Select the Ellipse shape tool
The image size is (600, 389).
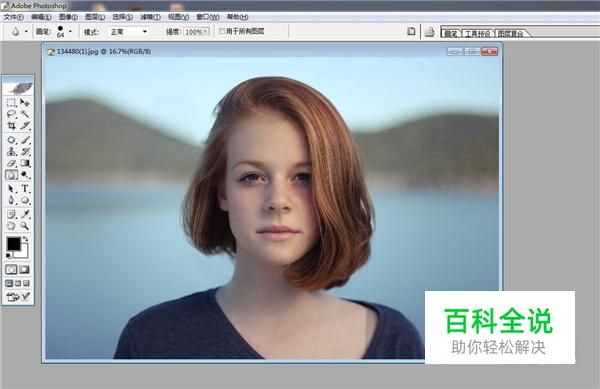click(x=25, y=200)
